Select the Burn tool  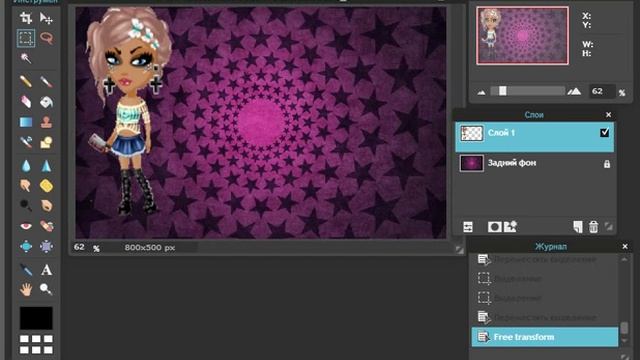click(46, 205)
